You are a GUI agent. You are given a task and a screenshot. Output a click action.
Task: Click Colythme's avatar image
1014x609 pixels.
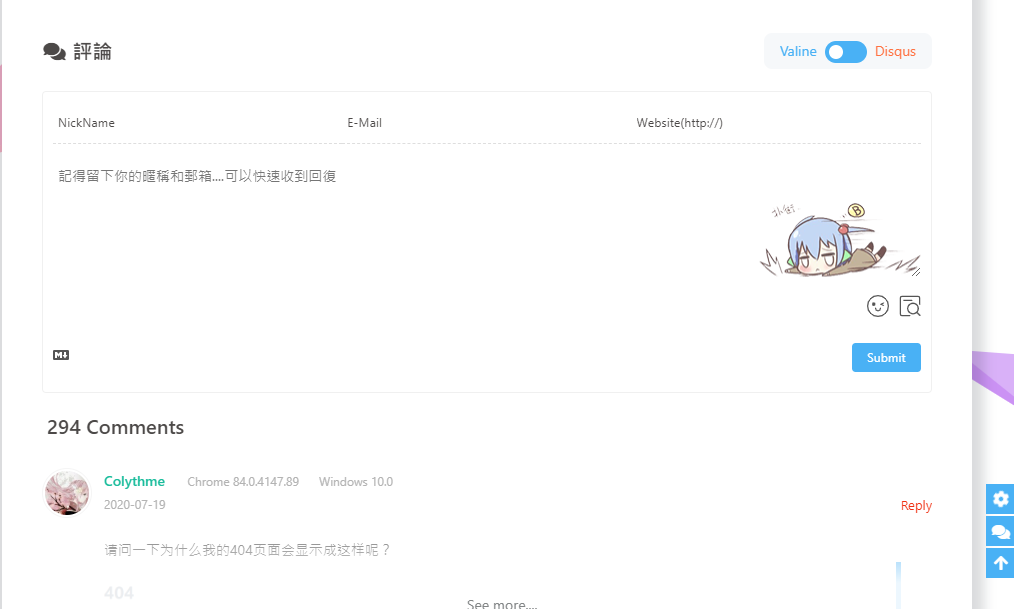coord(67,493)
